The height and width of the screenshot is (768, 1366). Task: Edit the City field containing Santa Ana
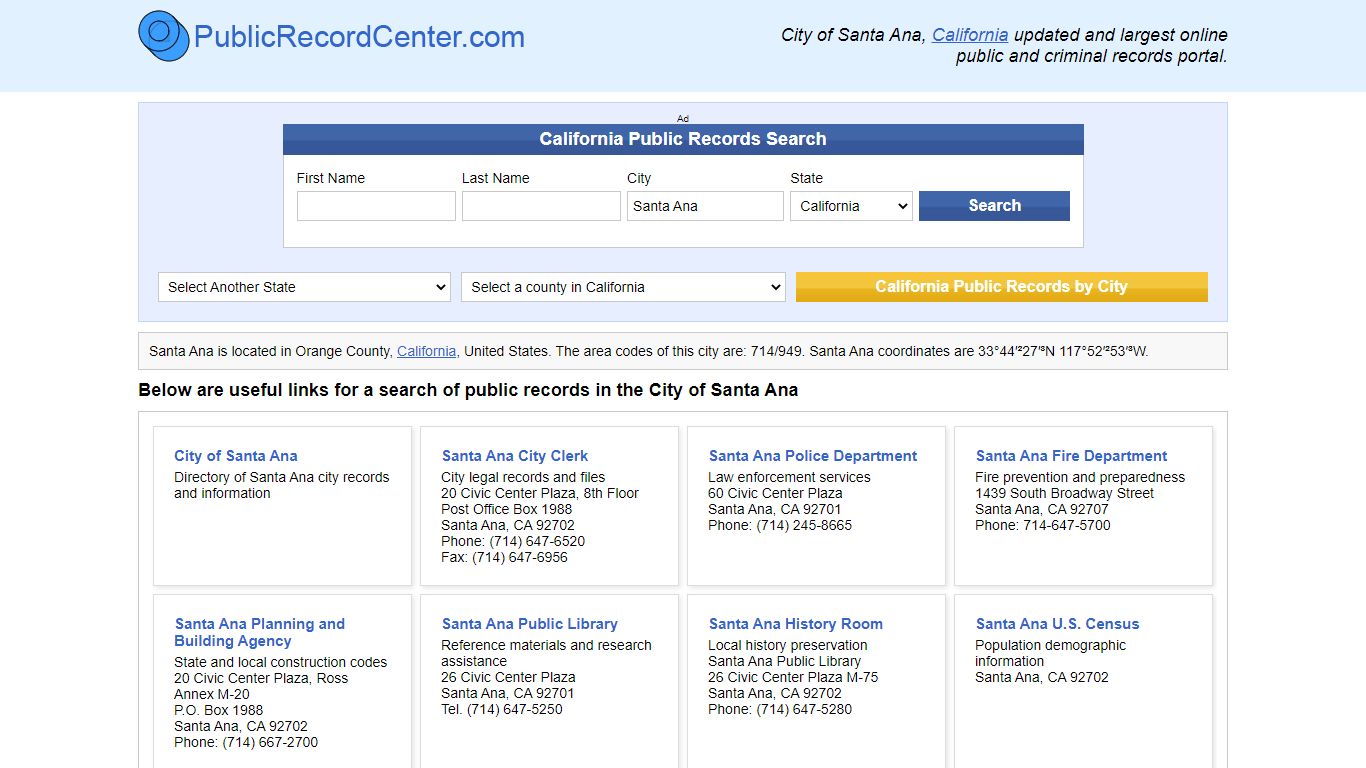pos(705,206)
